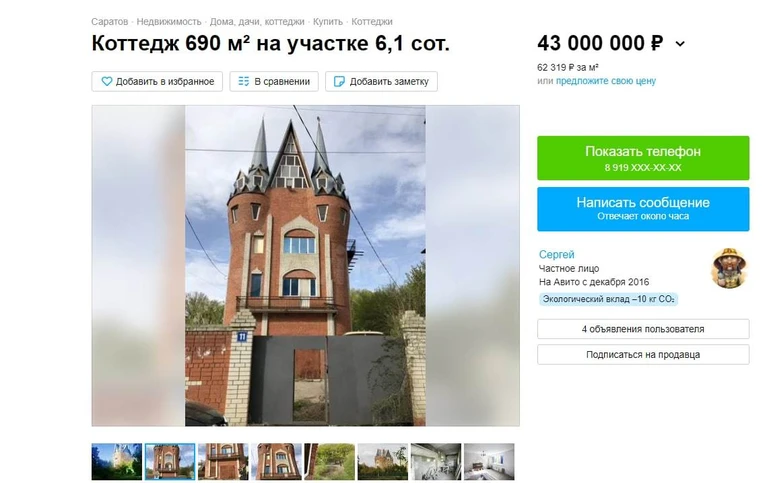Open Коттеджи breadcrumb link

(372, 22)
